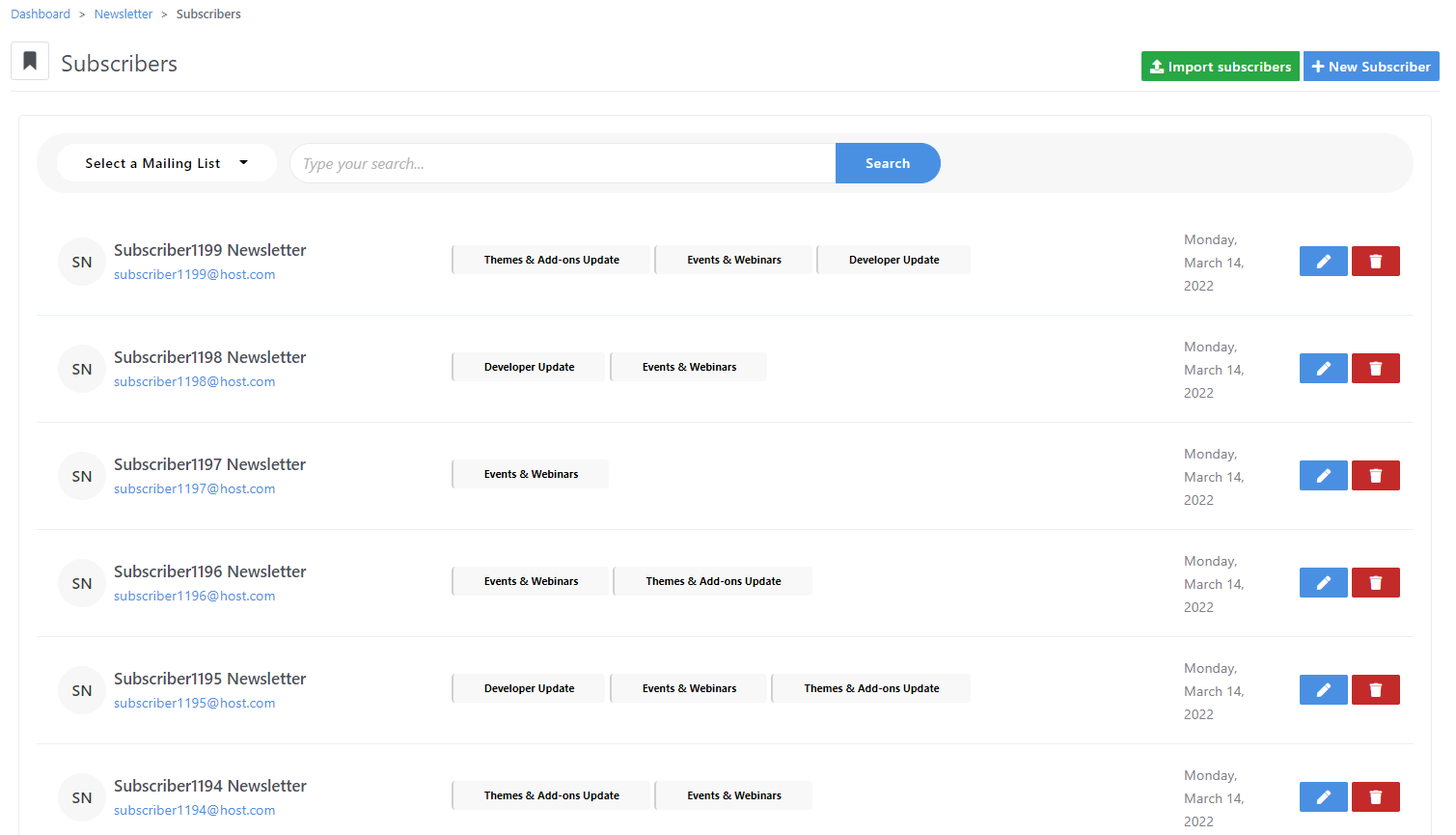
Task: Edit Subscriber1194 with the pencil icon
Action: pos(1323,796)
